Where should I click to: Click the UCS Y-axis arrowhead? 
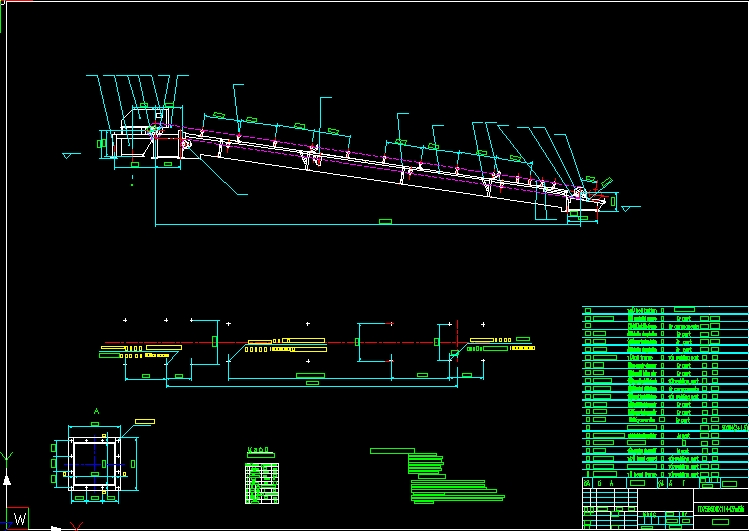[x=7, y=480]
